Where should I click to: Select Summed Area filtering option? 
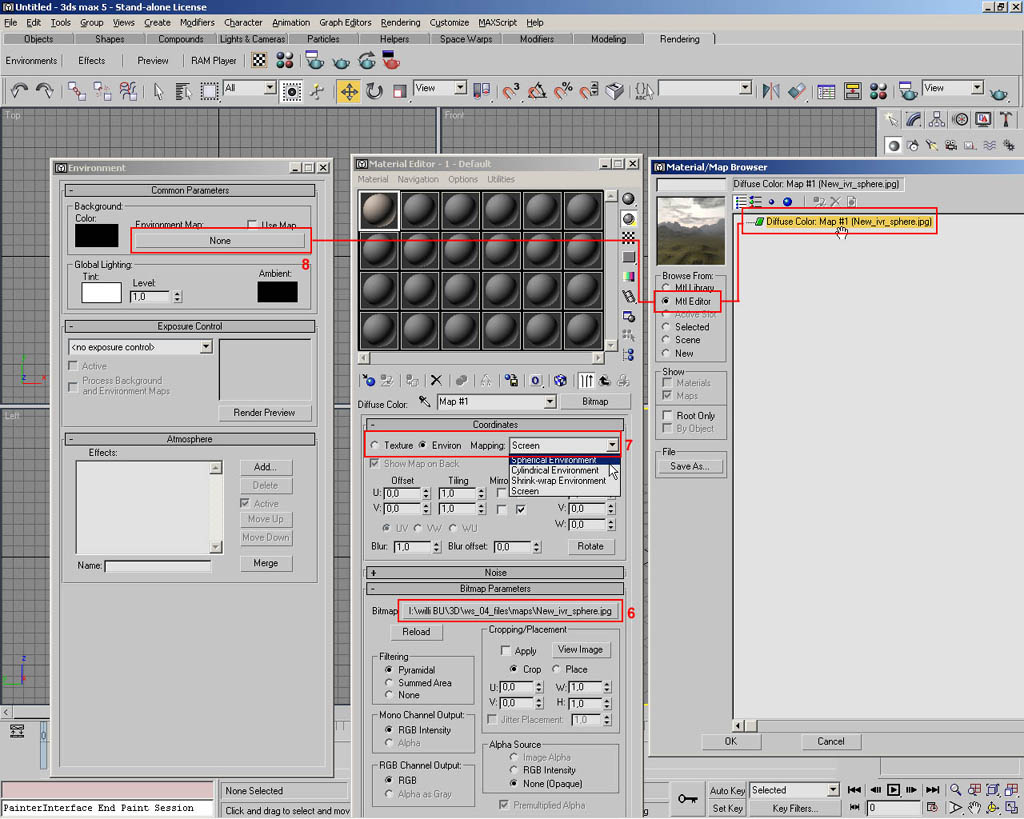(389, 682)
